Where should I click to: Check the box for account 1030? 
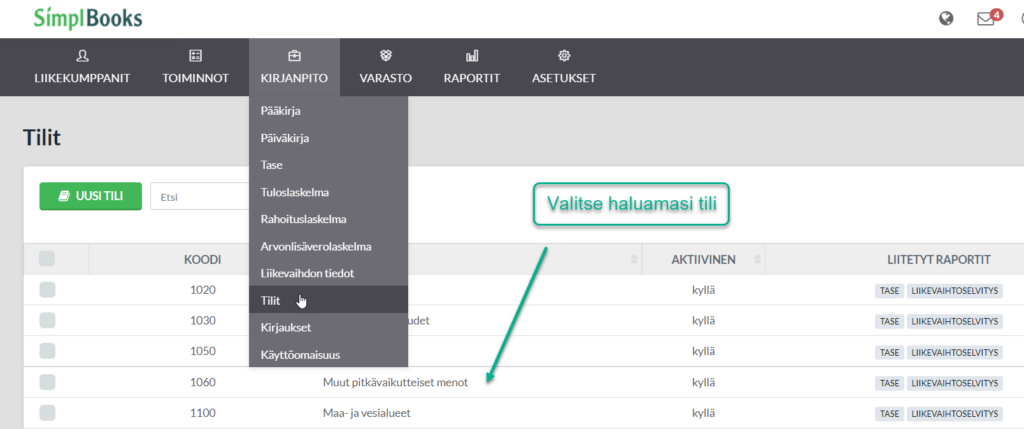(x=47, y=321)
